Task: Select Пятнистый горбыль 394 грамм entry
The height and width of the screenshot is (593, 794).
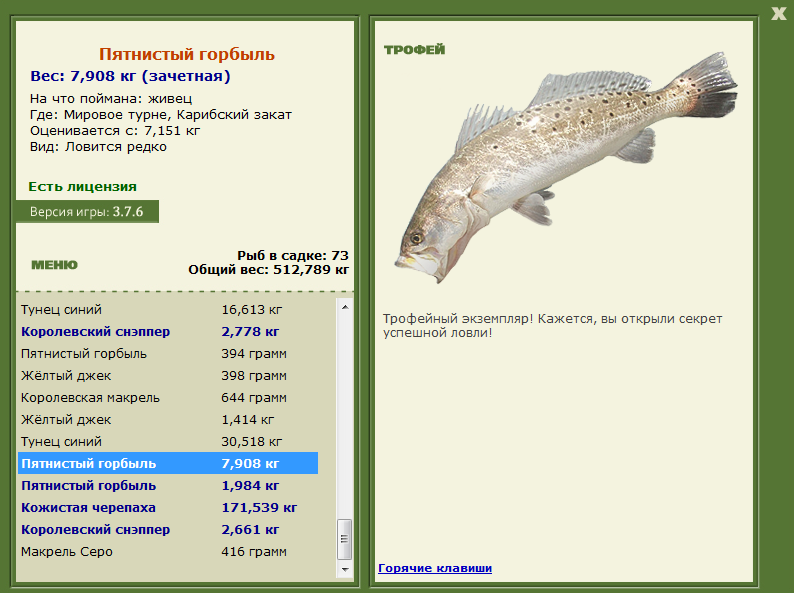Action: point(168,353)
